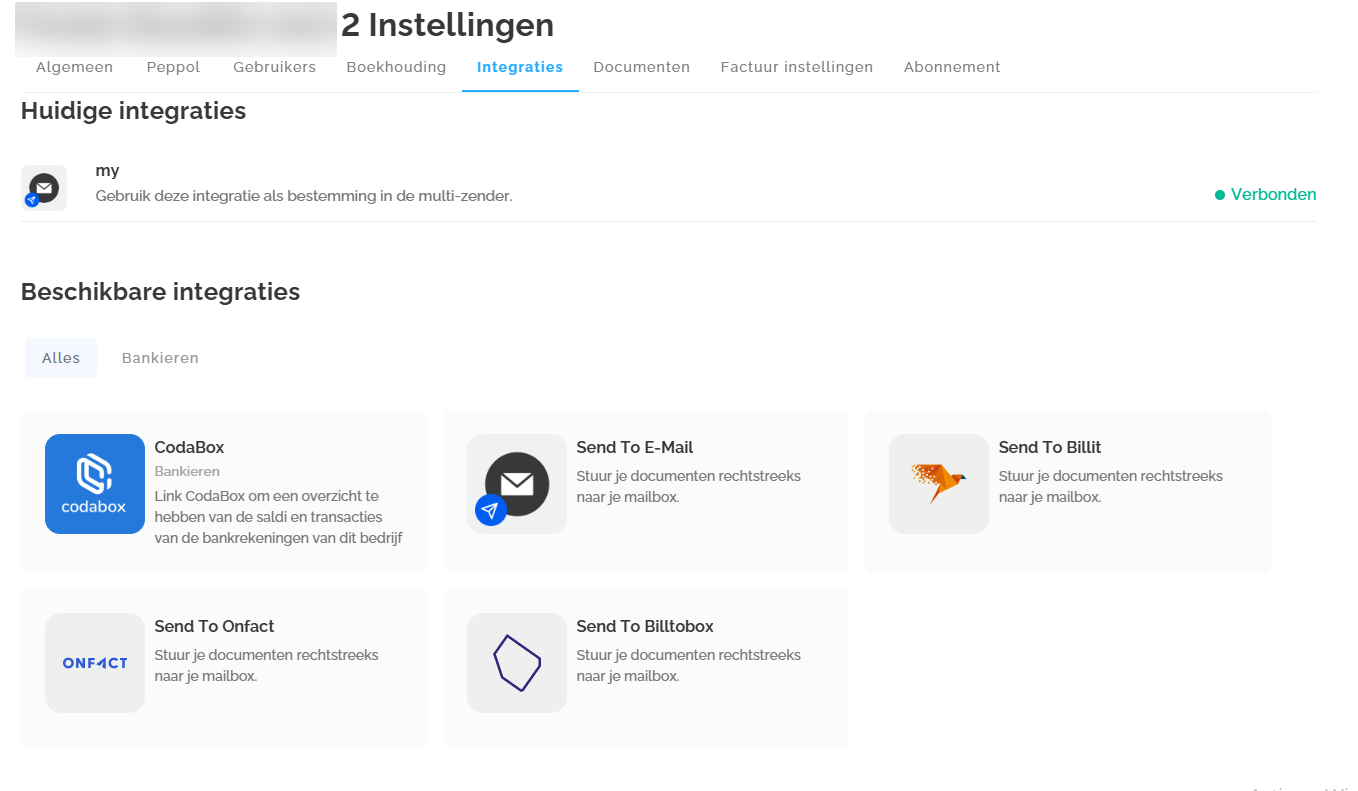Open the CodaBox blue logo icon
This screenshot has width=1358, height=791.
coord(95,484)
